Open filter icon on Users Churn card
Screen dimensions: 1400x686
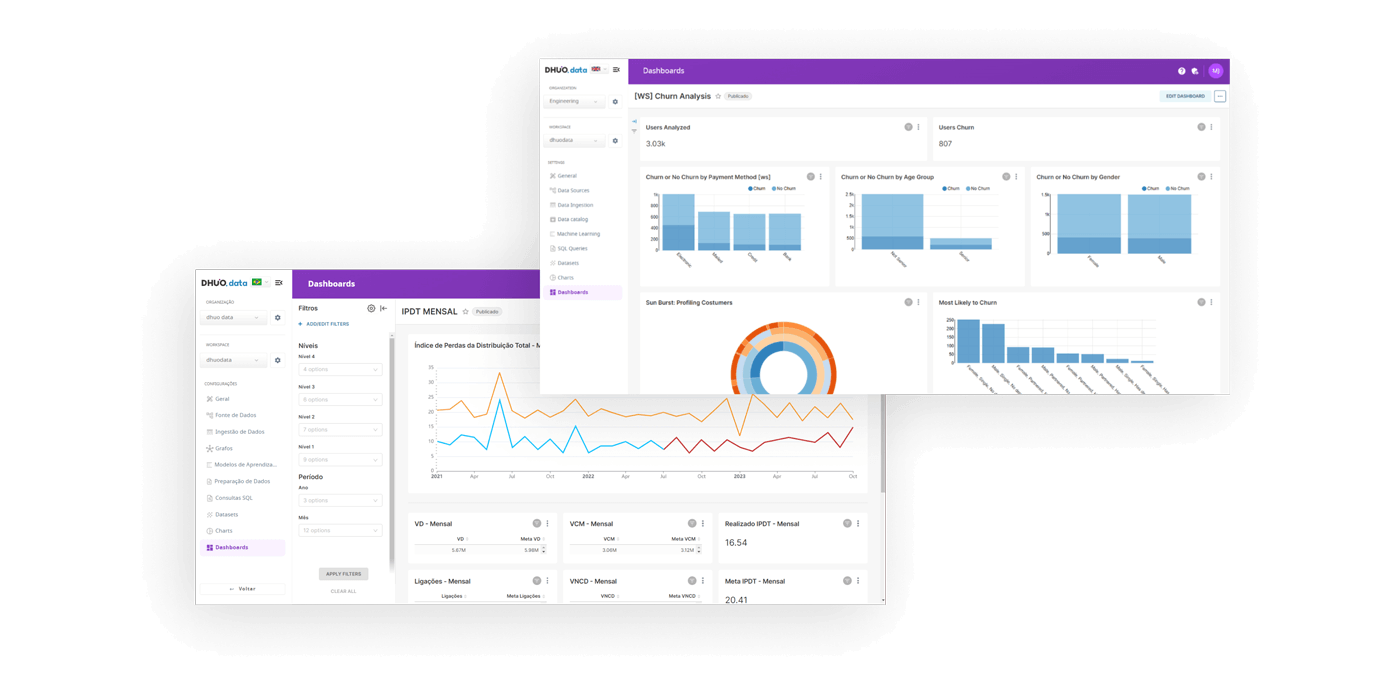[1201, 127]
